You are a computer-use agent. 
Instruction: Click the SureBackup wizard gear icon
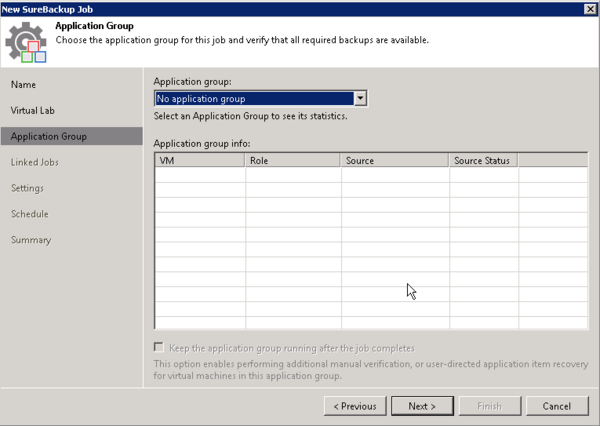point(27,41)
